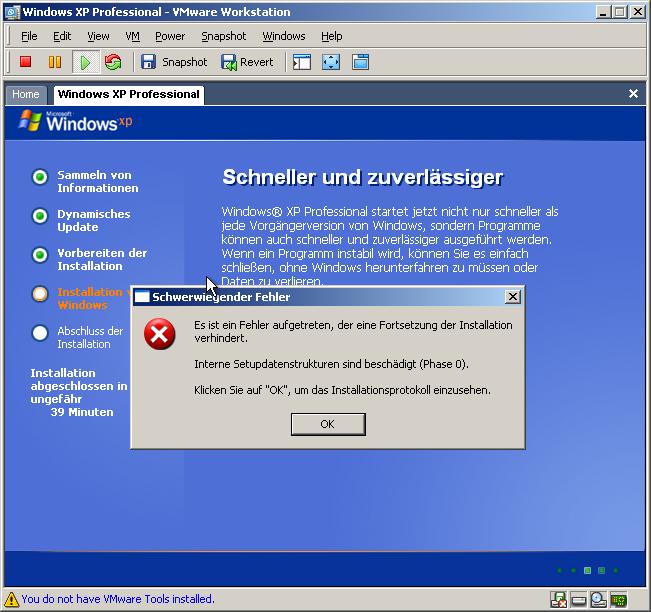This screenshot has width=651, height=612.
Task: Minimize the VMware Workstation window
Action: point(603,12)
